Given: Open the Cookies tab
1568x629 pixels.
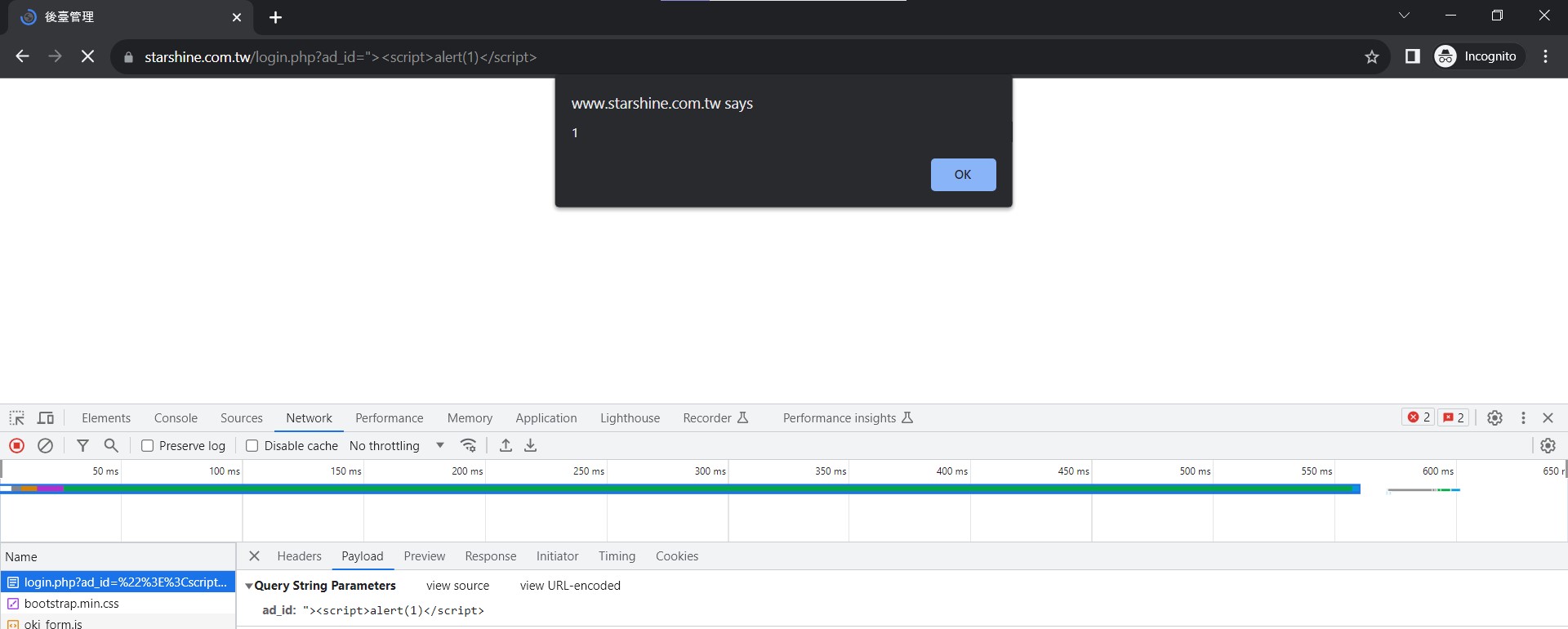Looking at the screenshot, I should (x=677, y=556).
